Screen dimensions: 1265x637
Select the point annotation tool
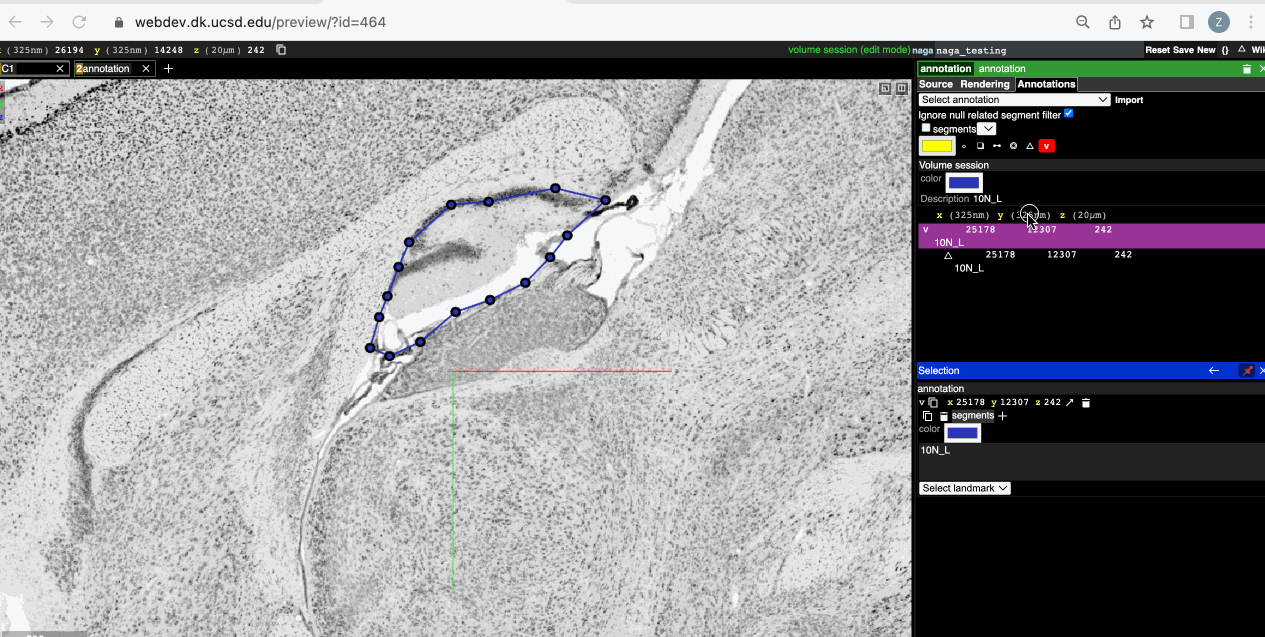[964, 146]
